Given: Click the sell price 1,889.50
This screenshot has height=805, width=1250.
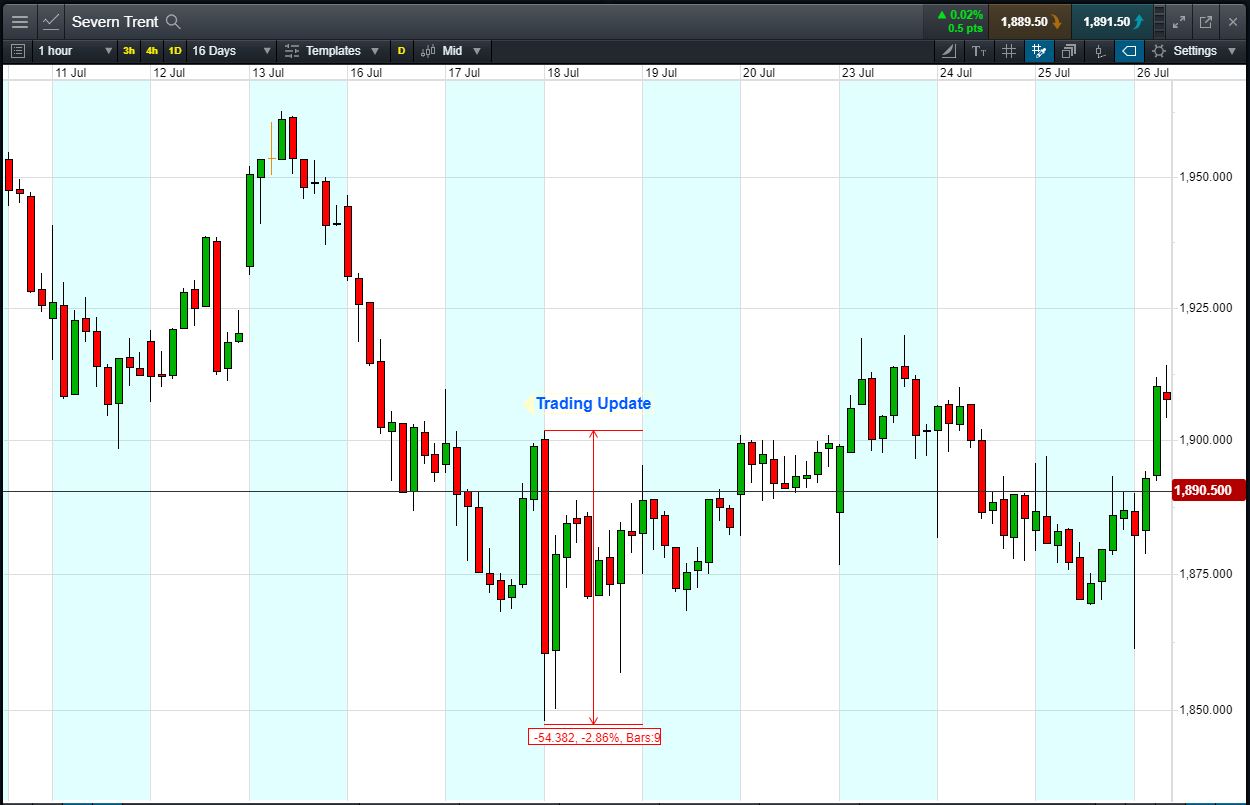Looking at the screenshot, I should [x=1030, y=21].
